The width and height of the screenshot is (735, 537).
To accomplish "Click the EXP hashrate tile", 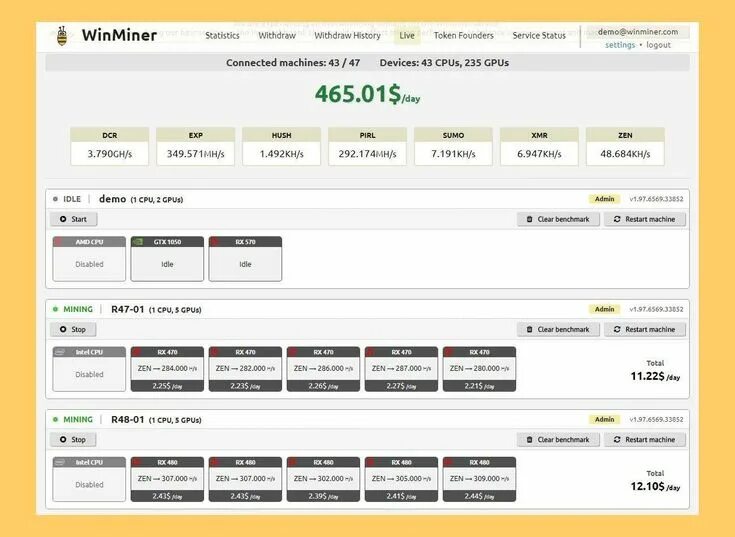I will [x=195, y=146].
